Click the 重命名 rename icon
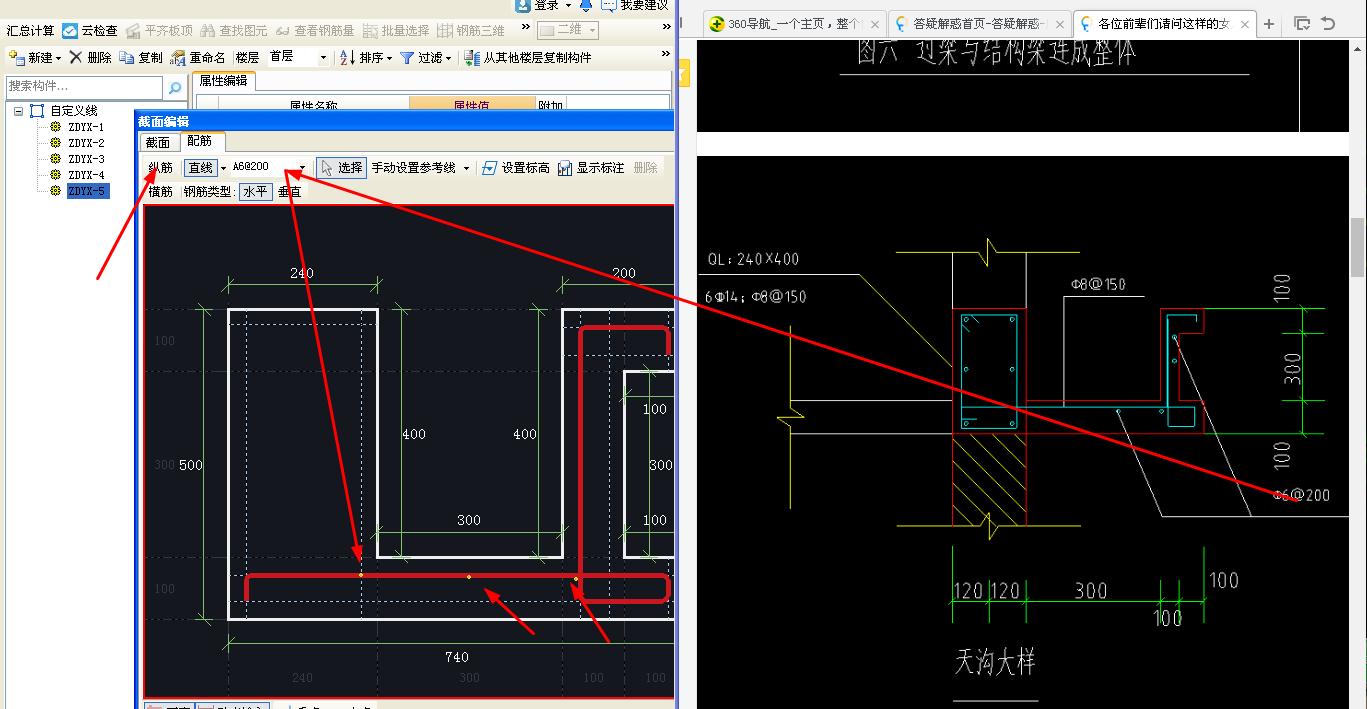Image resolution: width=1367 pixels, height=709 pixels. 177,58
